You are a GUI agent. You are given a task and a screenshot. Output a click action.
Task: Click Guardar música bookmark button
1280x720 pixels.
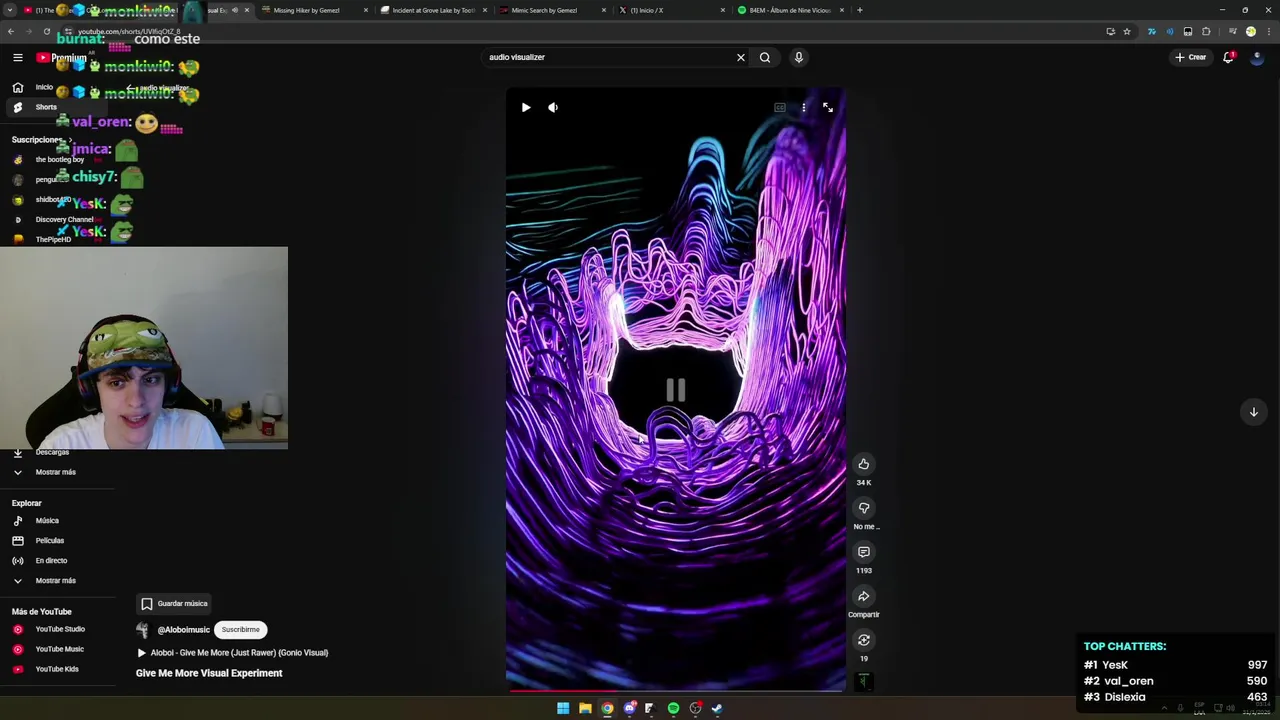[174, 603]
